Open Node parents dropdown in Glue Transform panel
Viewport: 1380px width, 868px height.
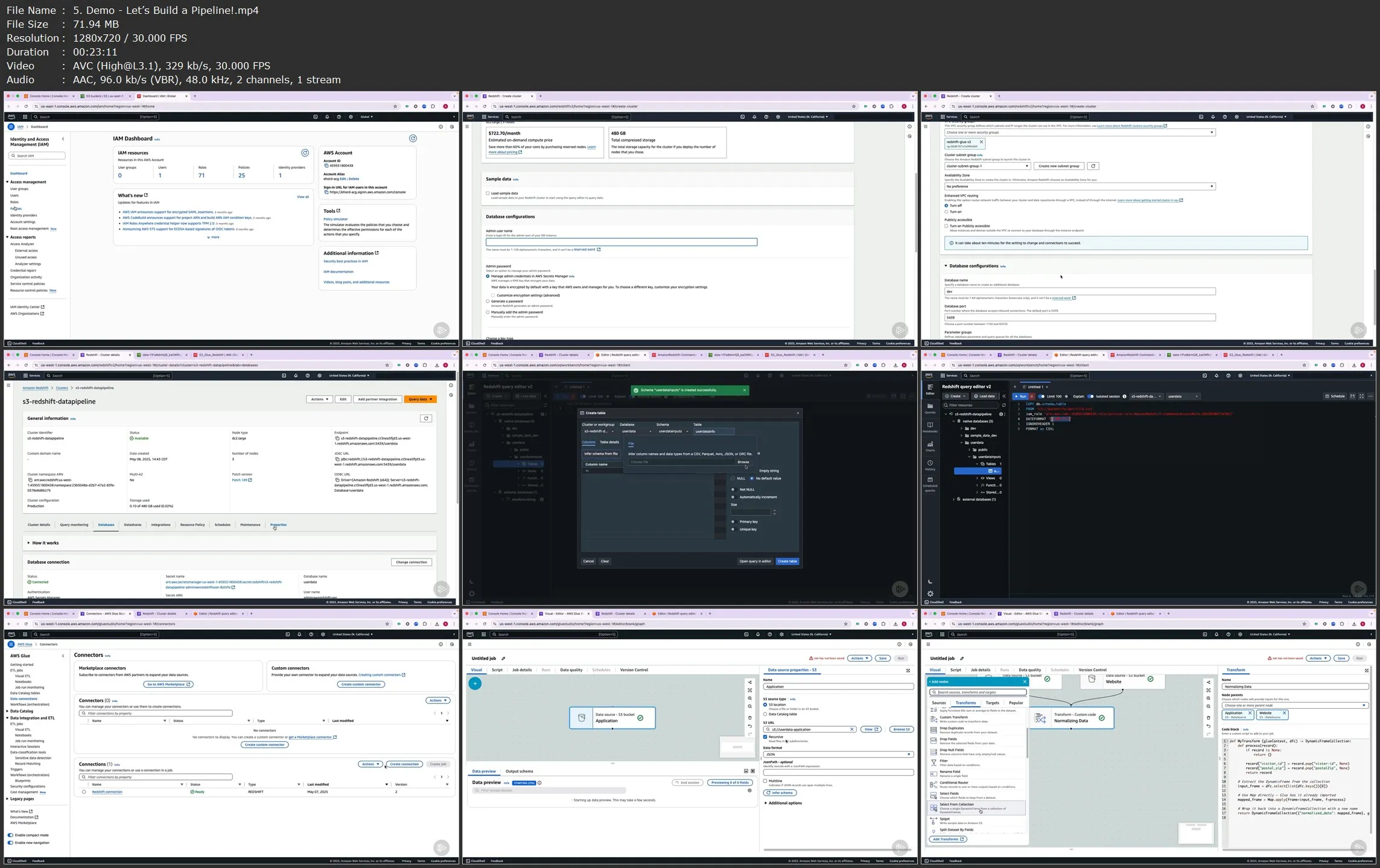1295,705
